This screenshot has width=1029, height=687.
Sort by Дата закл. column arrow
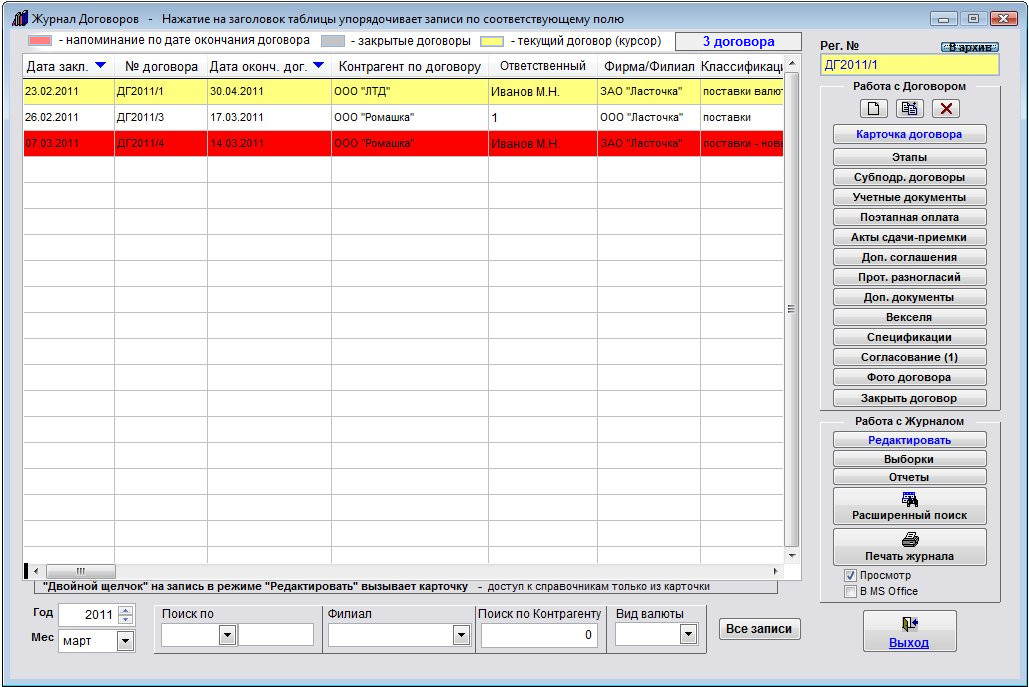click(99, 67)
